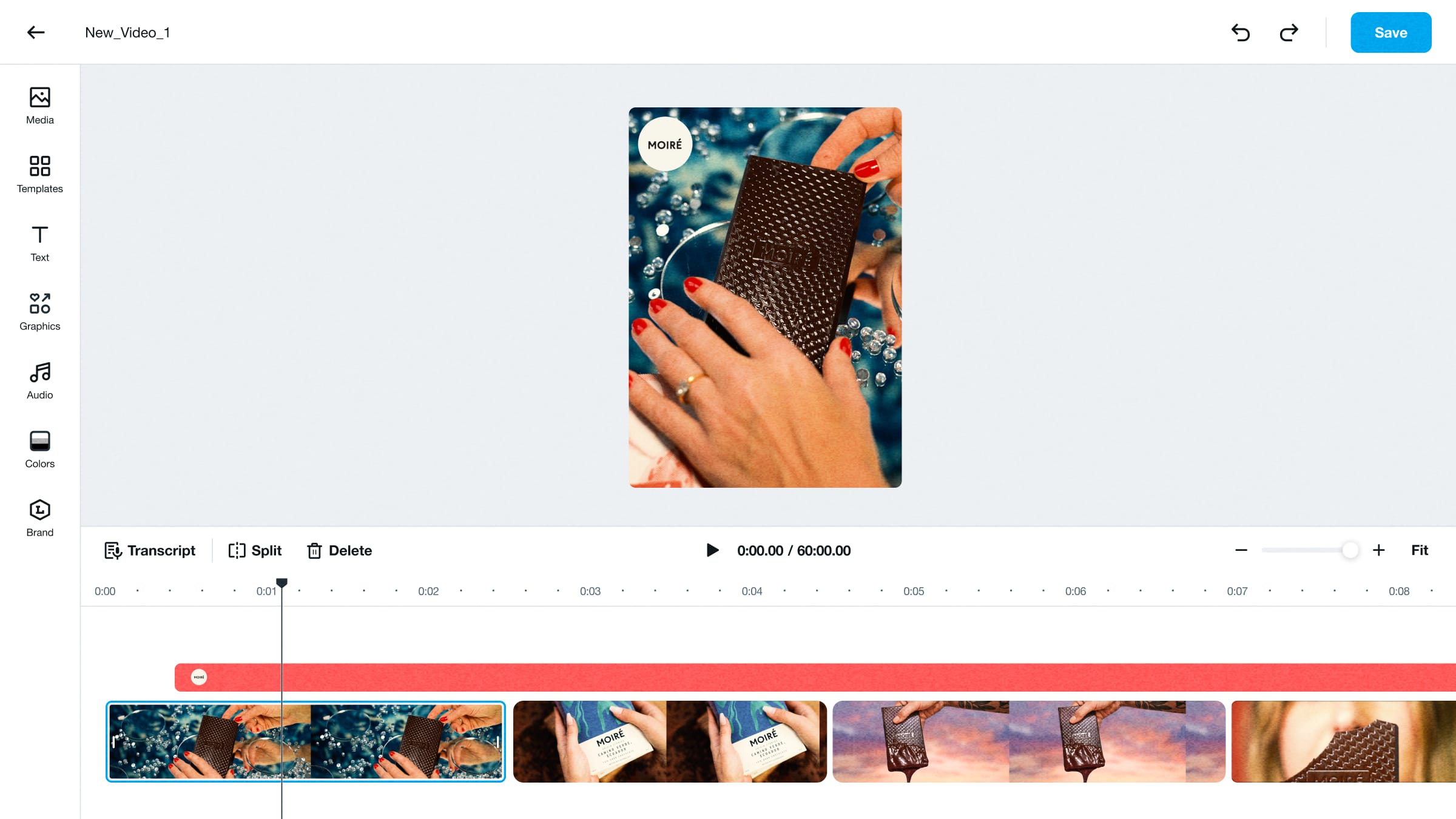Select the Graphics panel
This screenshot has width=1456, height=819.
[39, 312]
